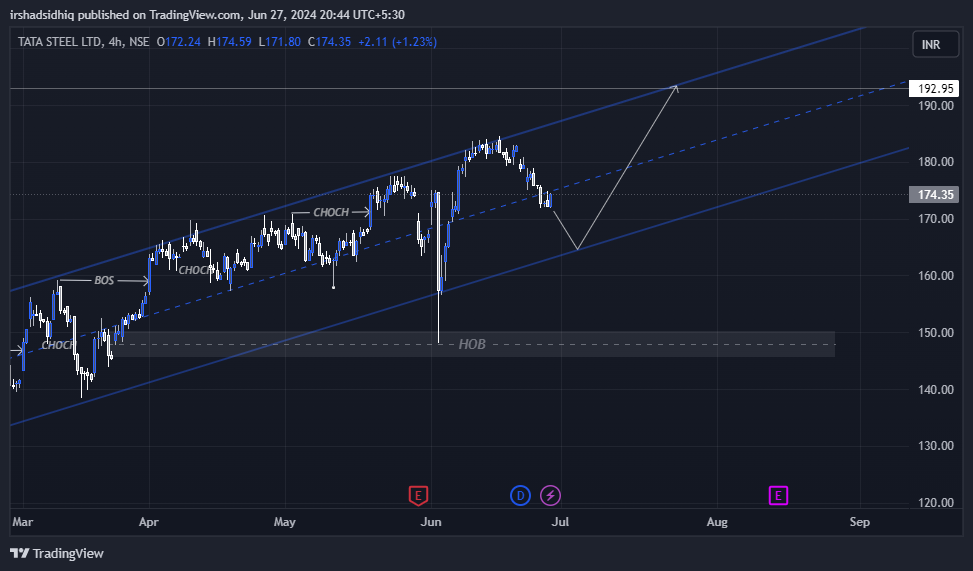Viewport: 973px width, 571px height.
Task: Select the 174.35 current price label
Action: [x=933, y=194]
